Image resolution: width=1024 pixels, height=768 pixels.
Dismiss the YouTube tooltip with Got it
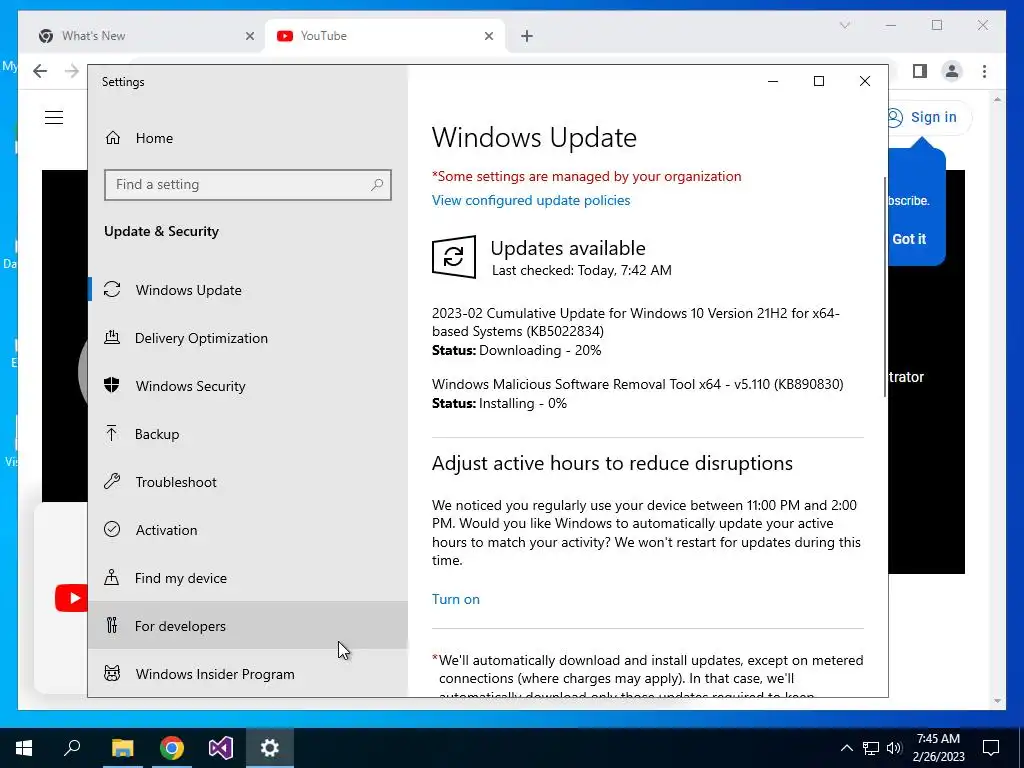click(909, 239)
